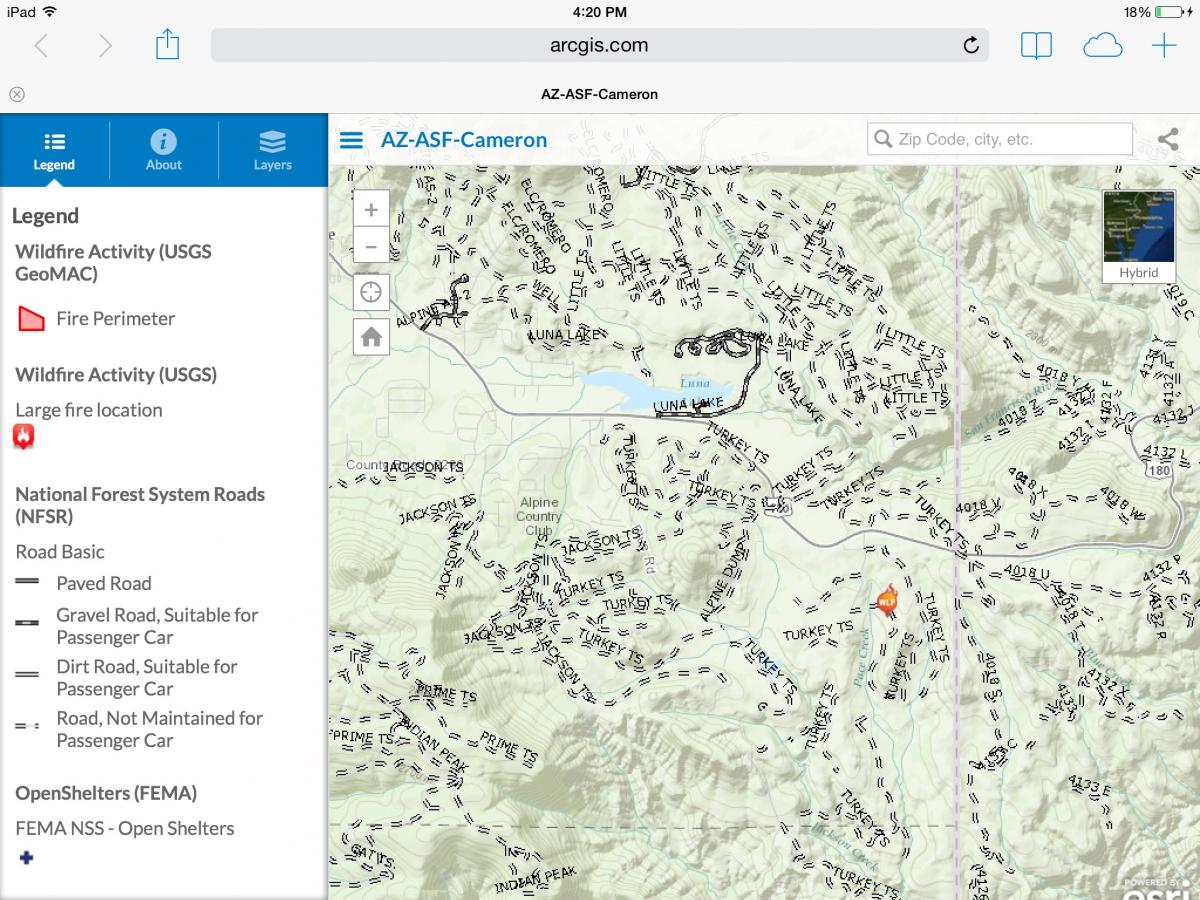This screenshot has width=1200, height=900.
Task: Click the Not Maintained road legend symbol
Action: pyautogui.click(x=28, y=726)
